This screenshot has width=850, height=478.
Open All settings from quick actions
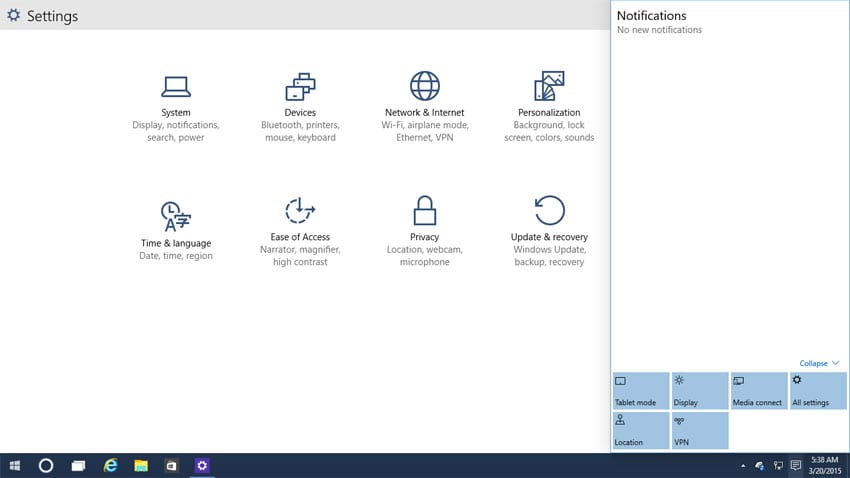point(818,391)
